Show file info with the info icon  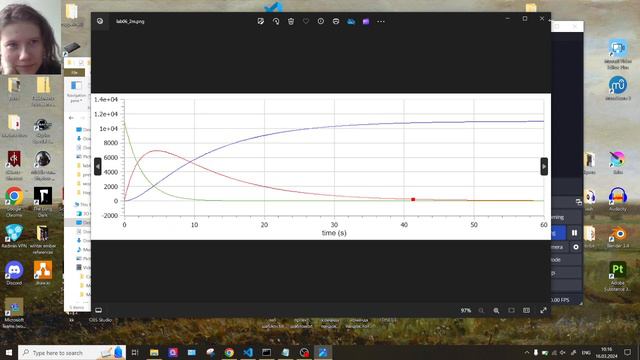(x=321, y=21)
